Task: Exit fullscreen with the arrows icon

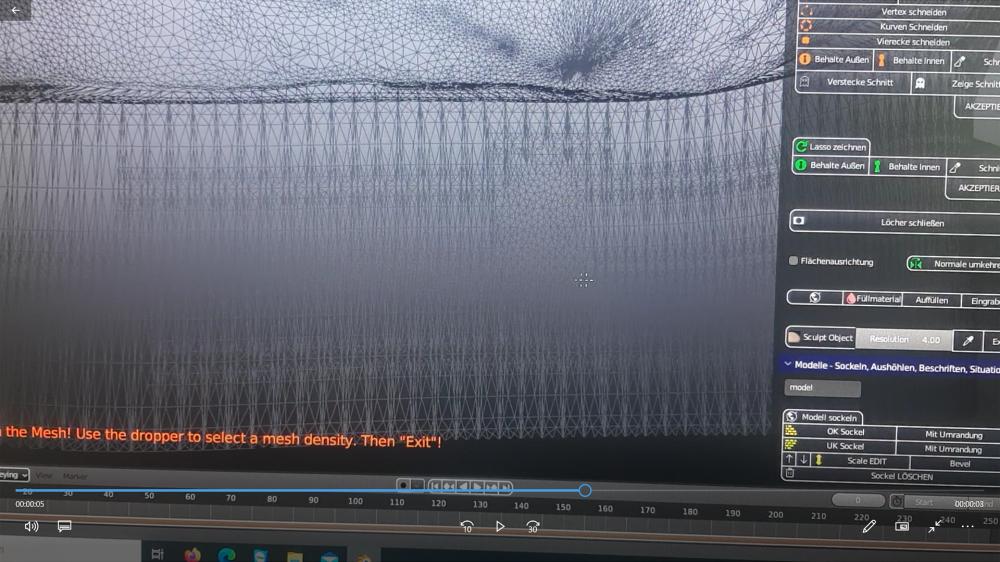Action: point(934,526)
